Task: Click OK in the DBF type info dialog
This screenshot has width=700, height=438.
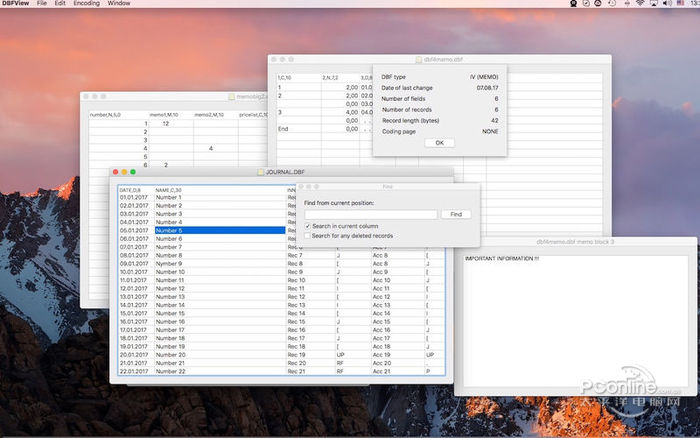Action: point(439,143)
